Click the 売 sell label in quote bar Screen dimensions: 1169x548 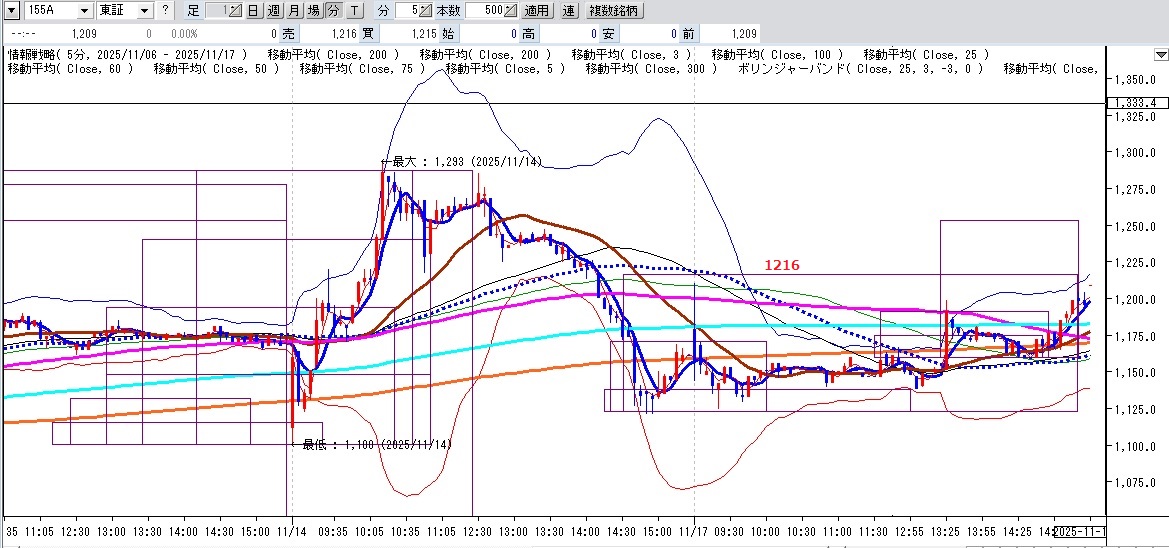coord(288,34)
